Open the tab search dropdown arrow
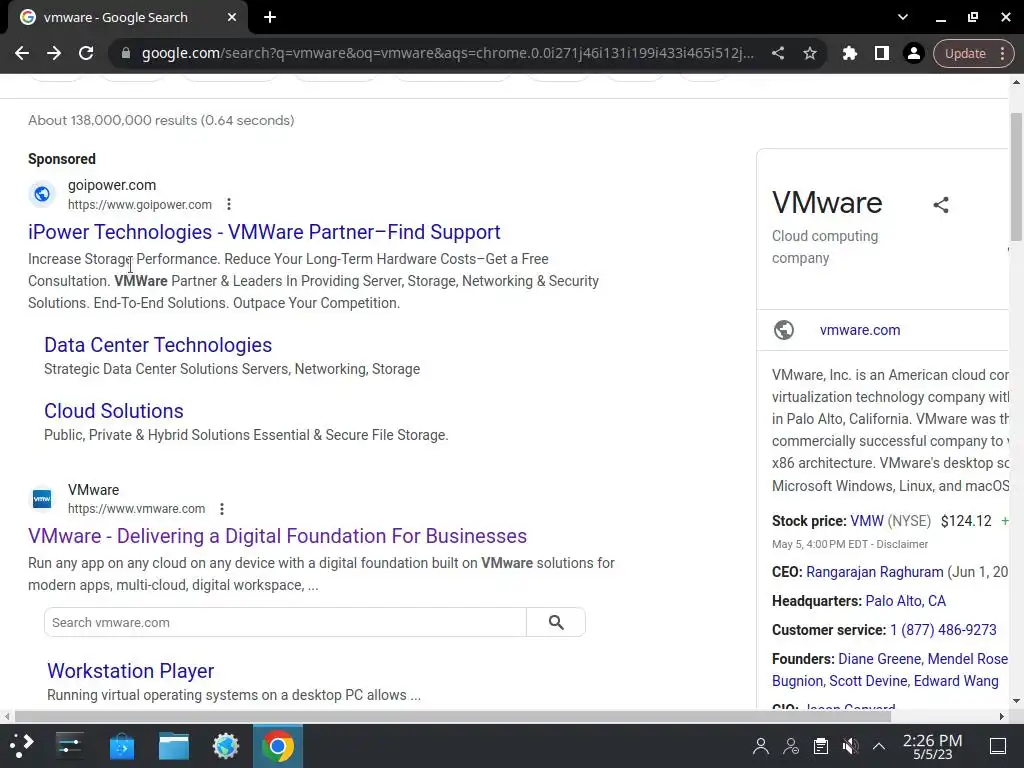This screenshot has height=768, width=1024. 903,18
